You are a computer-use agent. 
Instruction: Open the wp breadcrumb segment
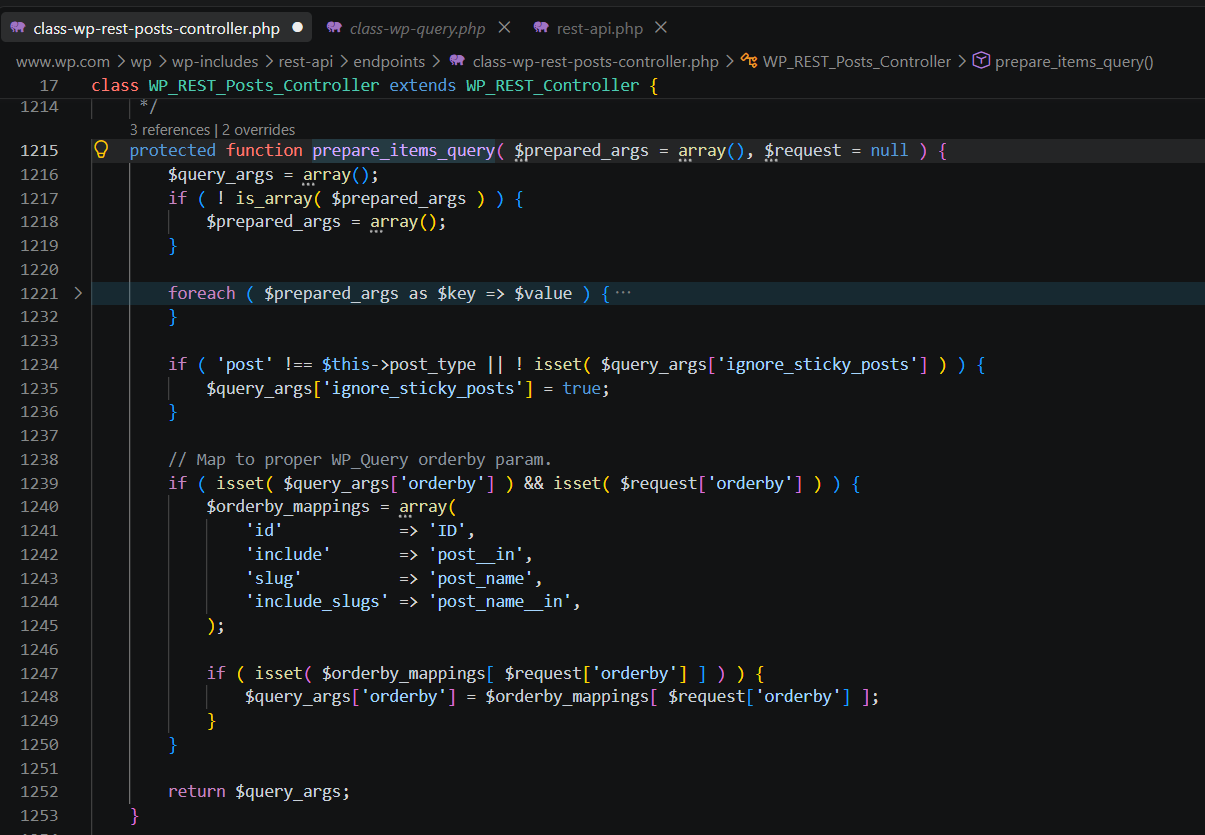pos(140,61)
